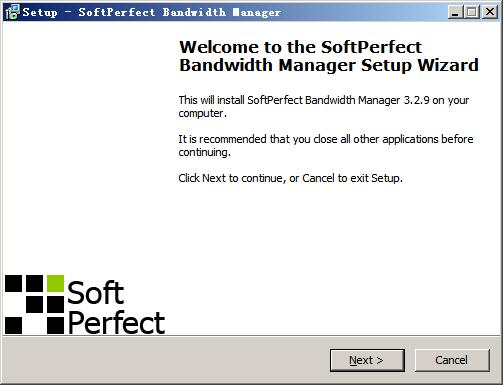The height and width of the screenshot is (385, 503).
Task: Close the Setup window with X
Action: 490,12
